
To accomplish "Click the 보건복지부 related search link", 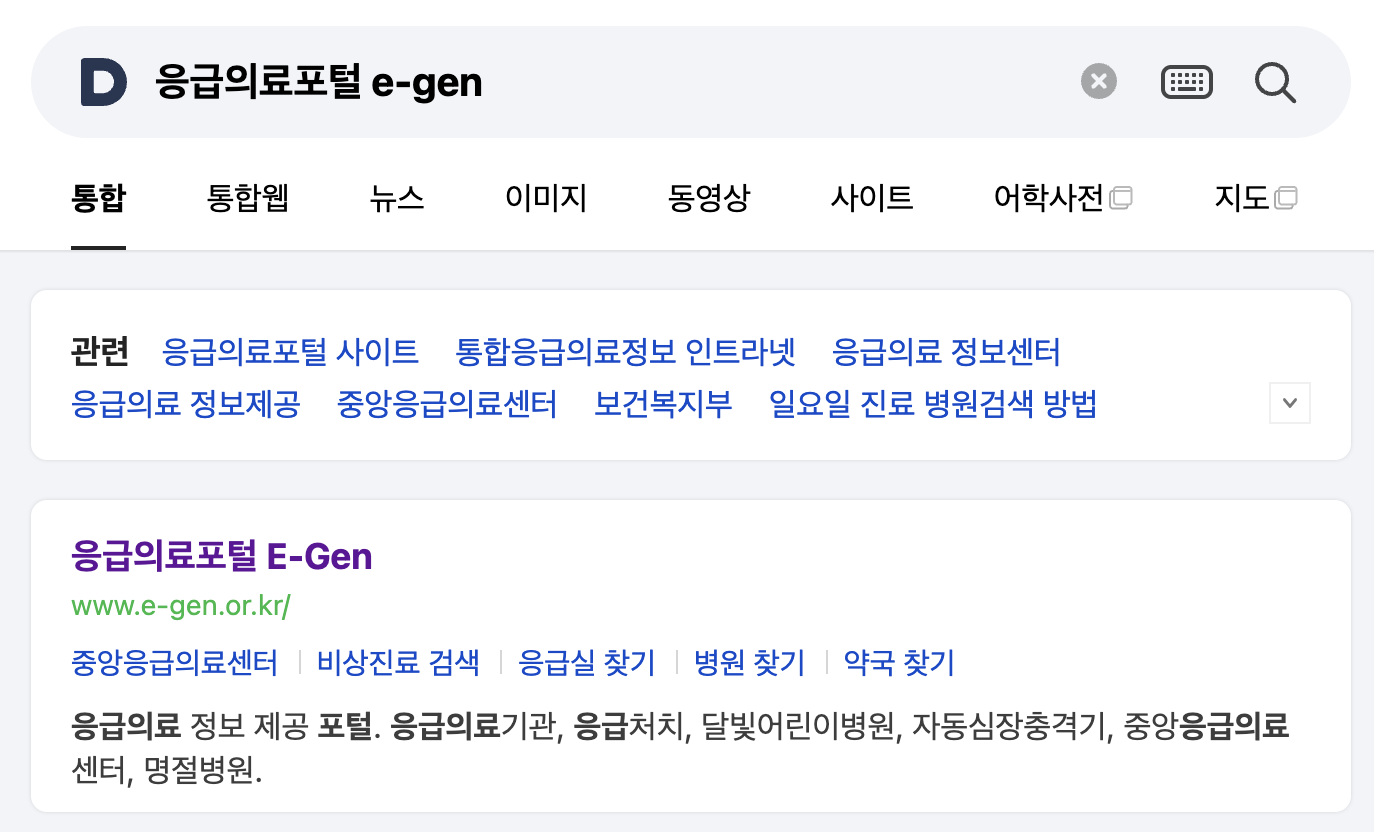I will coord(662,404).
